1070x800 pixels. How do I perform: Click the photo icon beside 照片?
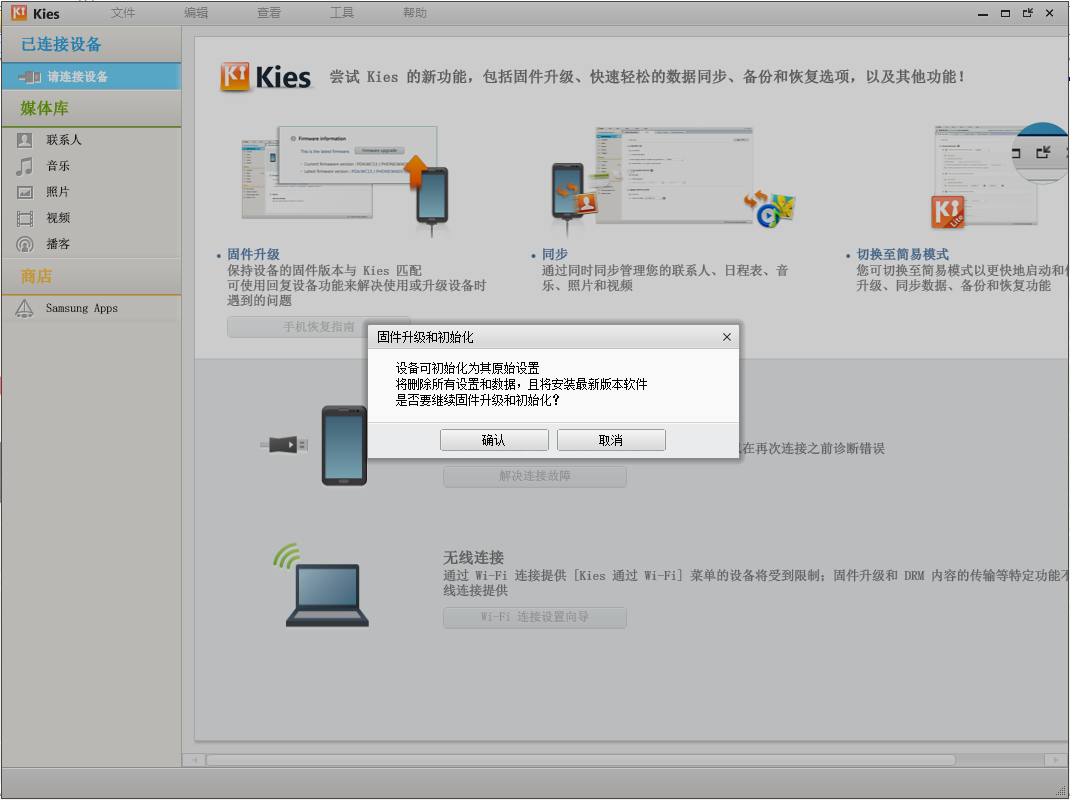click(25, 192)
